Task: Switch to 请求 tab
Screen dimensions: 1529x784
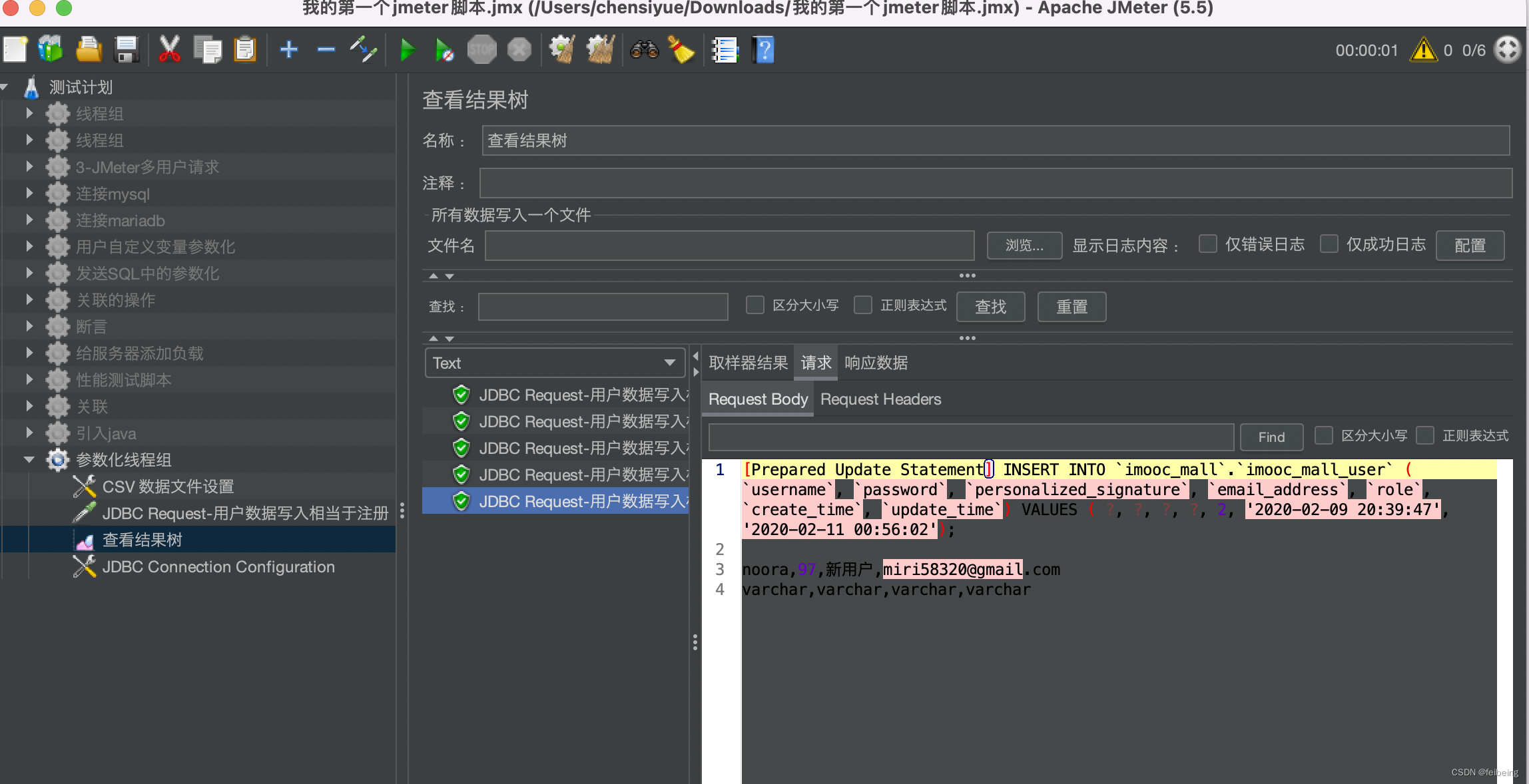Action: pos(816,363)
